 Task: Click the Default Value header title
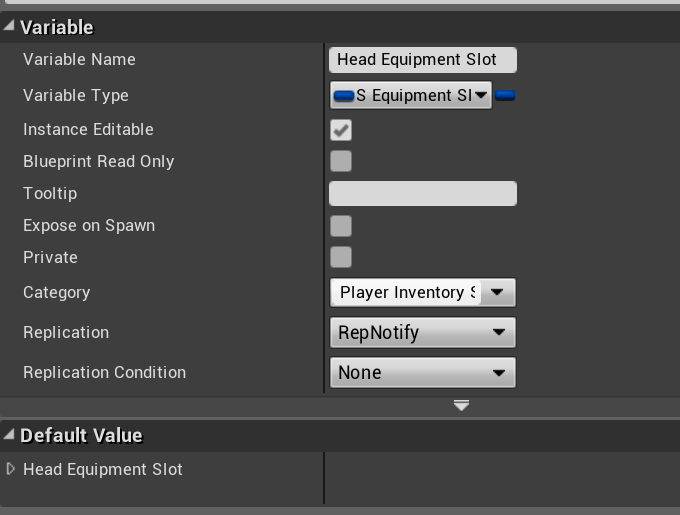point(81,435)
